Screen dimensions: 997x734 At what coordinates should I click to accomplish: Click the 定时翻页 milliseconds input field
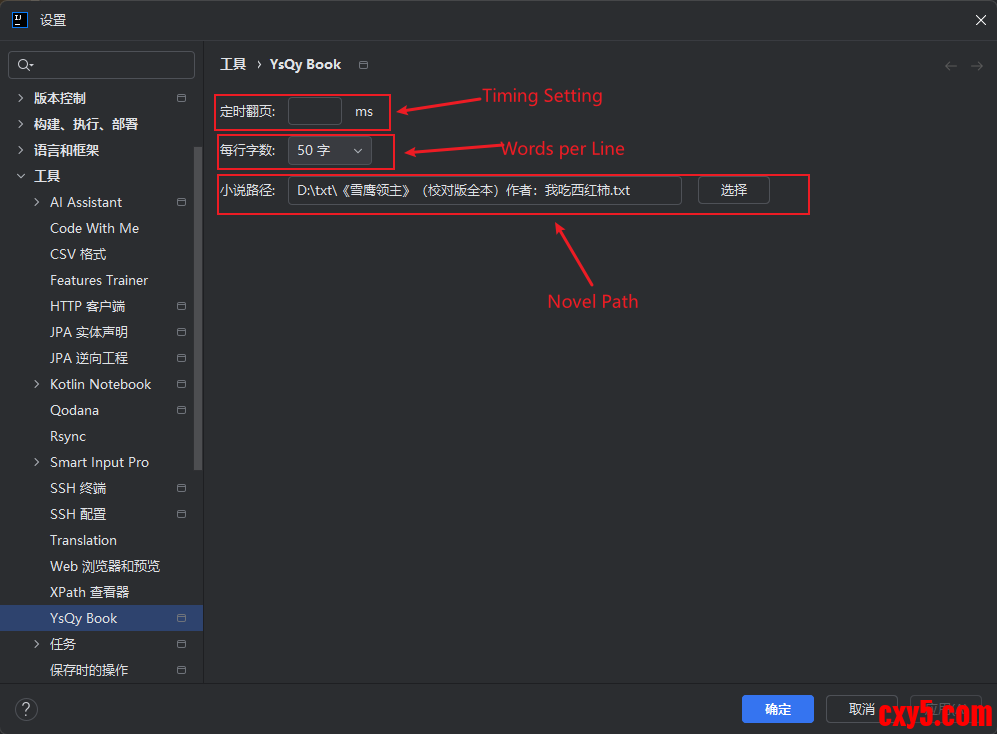coord(314,111)
